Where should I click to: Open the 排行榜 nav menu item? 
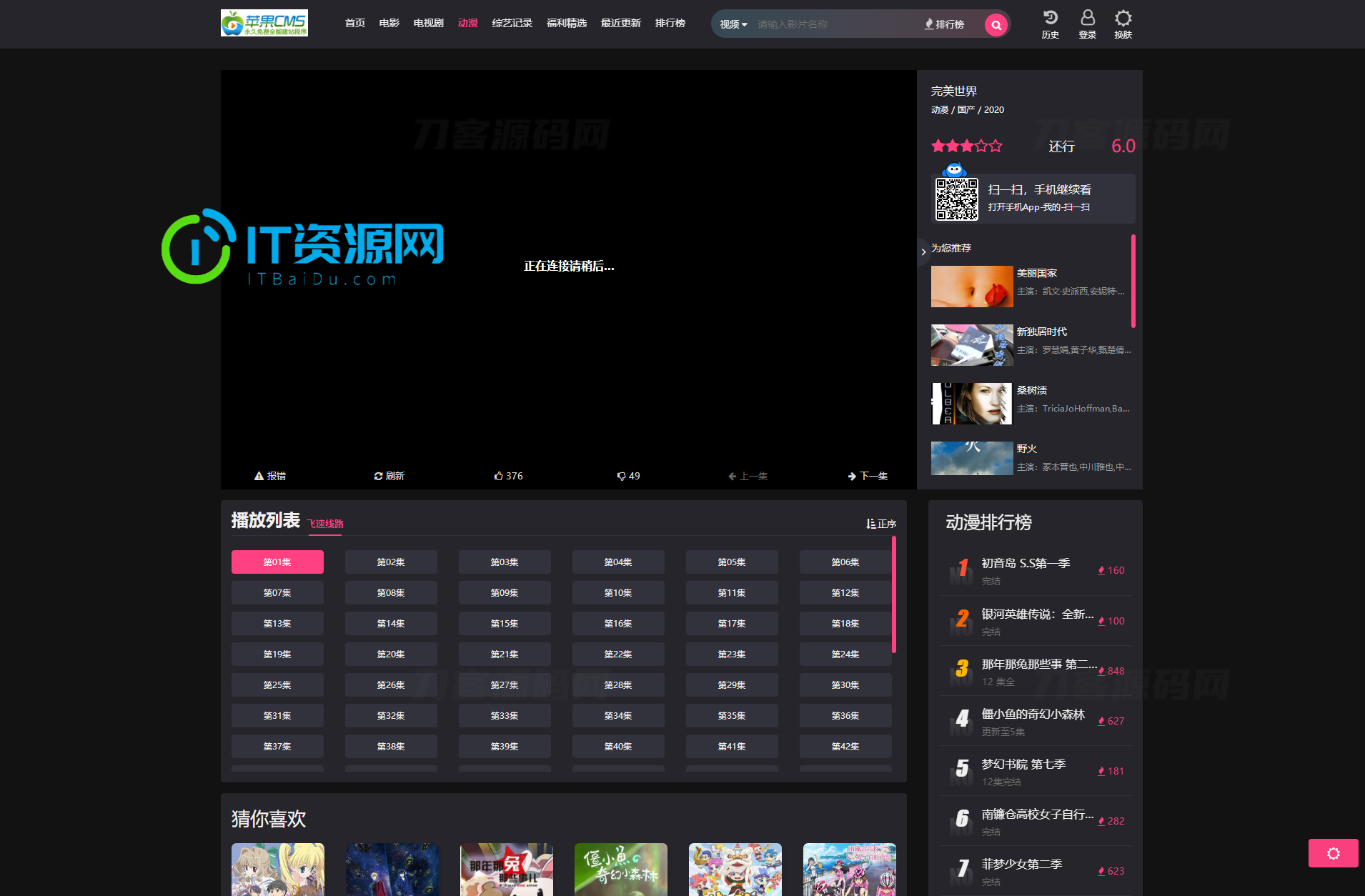pyautogui.click(x=670, y=23)
